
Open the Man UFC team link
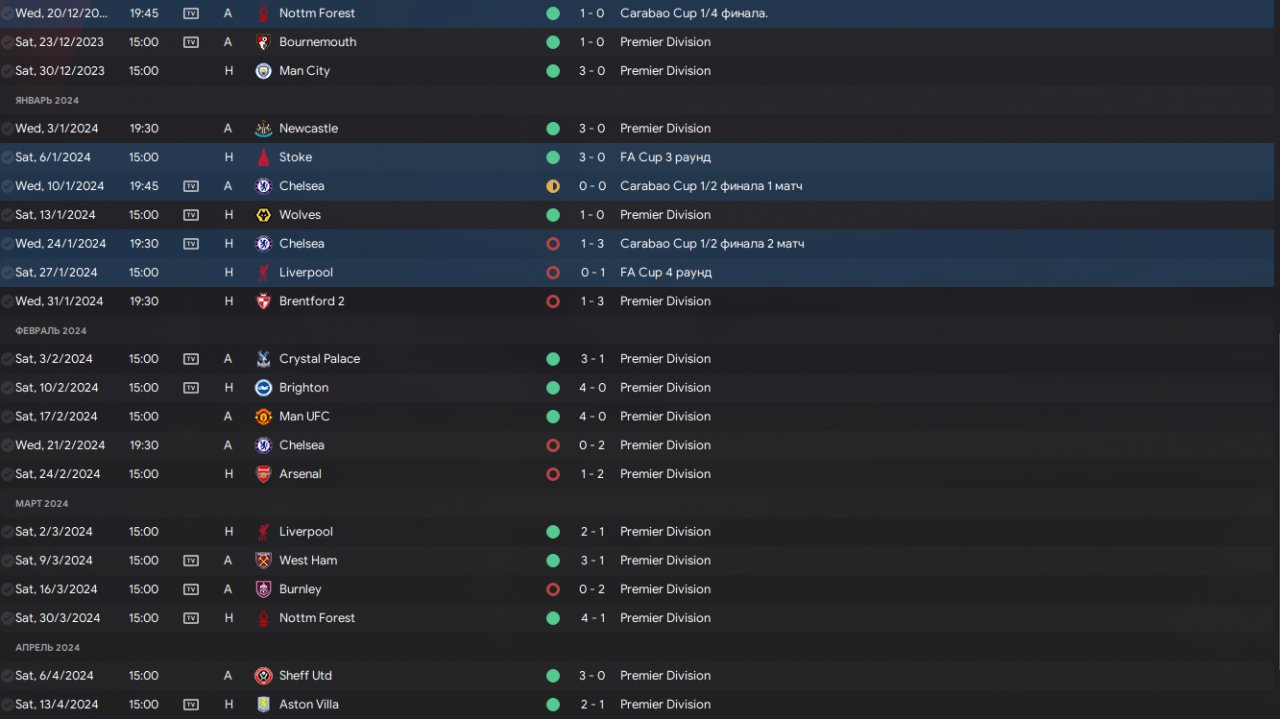point(304,417)
